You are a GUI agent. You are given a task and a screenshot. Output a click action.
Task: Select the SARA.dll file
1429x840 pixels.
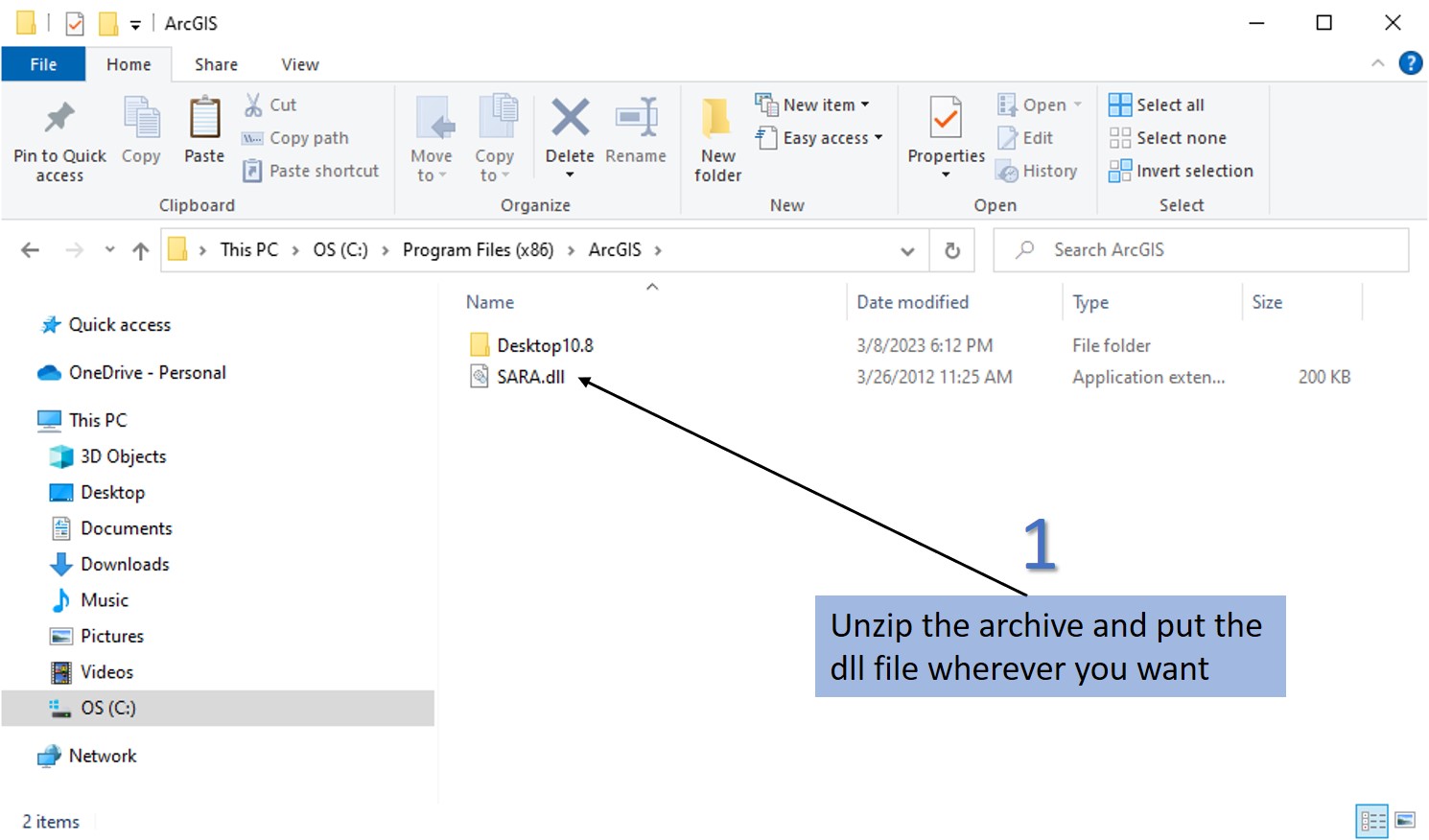tap(530, 377)
